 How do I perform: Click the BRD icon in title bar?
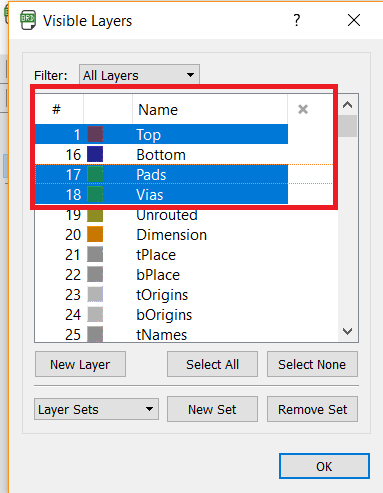tap(28, 20)
